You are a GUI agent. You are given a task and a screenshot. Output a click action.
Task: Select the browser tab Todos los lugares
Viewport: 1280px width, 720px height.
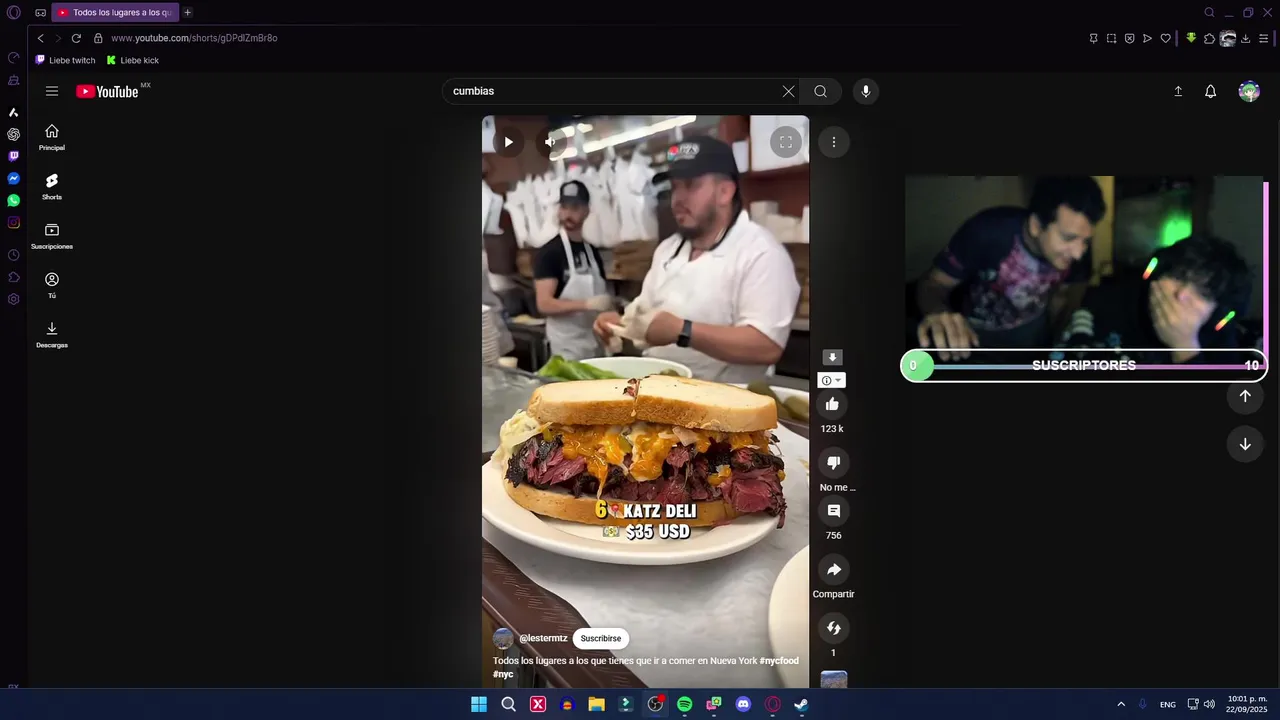tap(115, 13)
